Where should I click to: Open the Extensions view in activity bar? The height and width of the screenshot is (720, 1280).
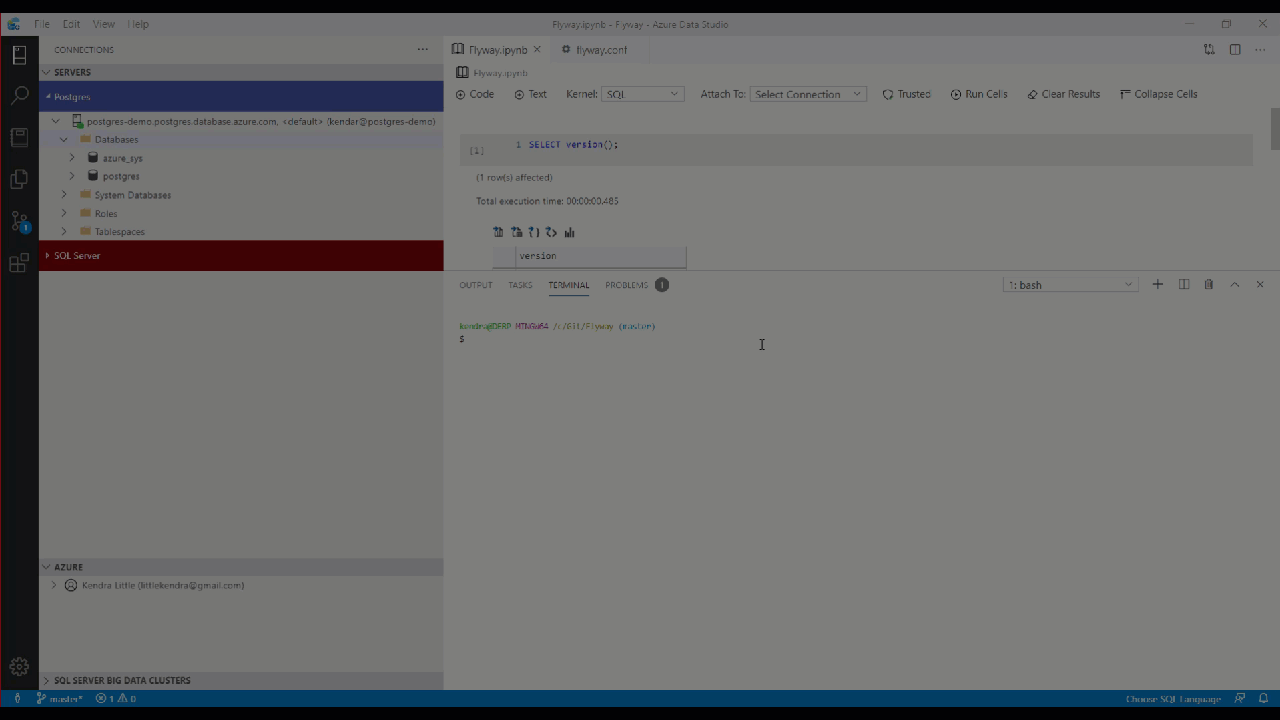tap(19, 263)
